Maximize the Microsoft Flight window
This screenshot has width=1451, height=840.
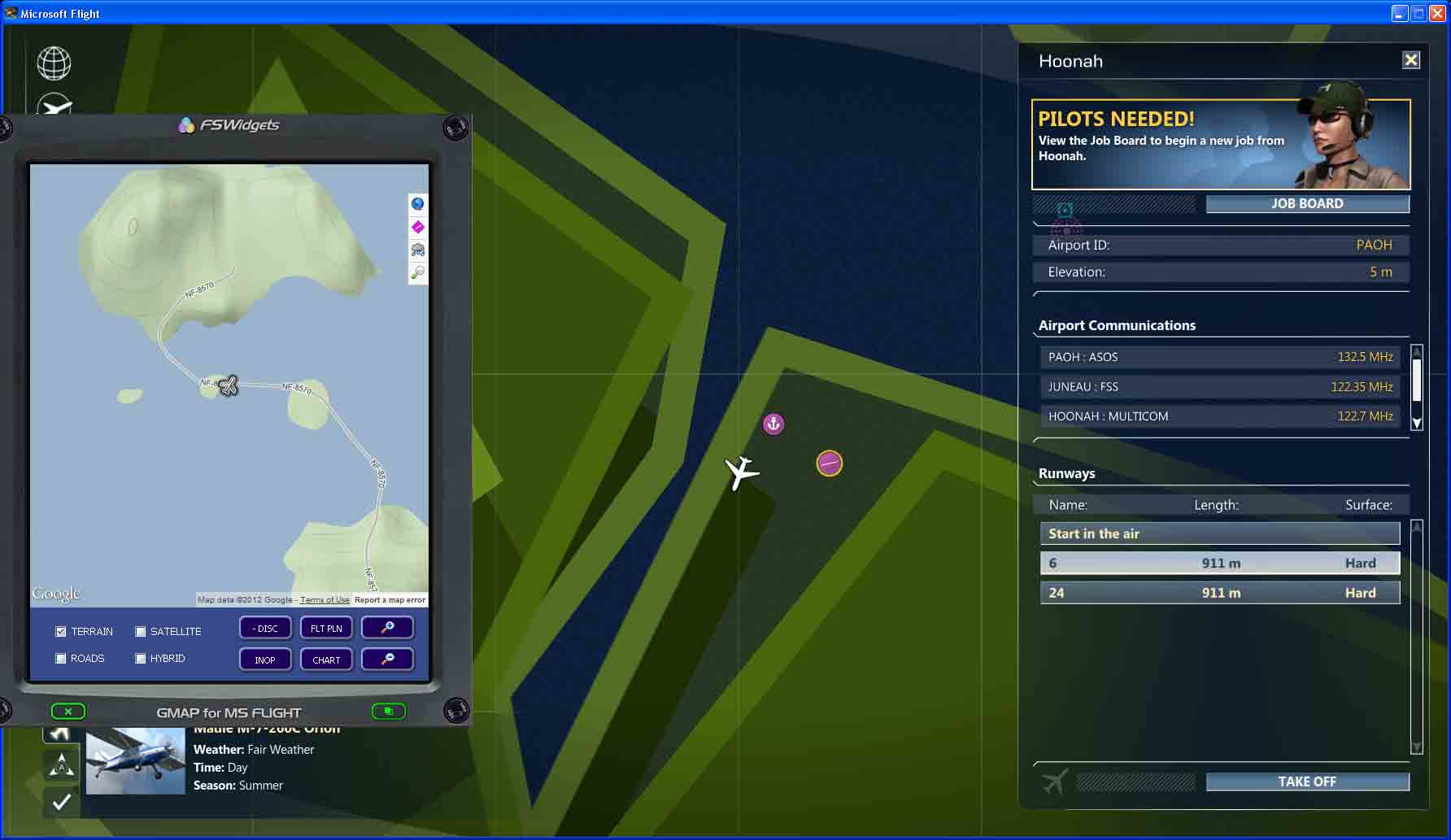[1418, 13]
